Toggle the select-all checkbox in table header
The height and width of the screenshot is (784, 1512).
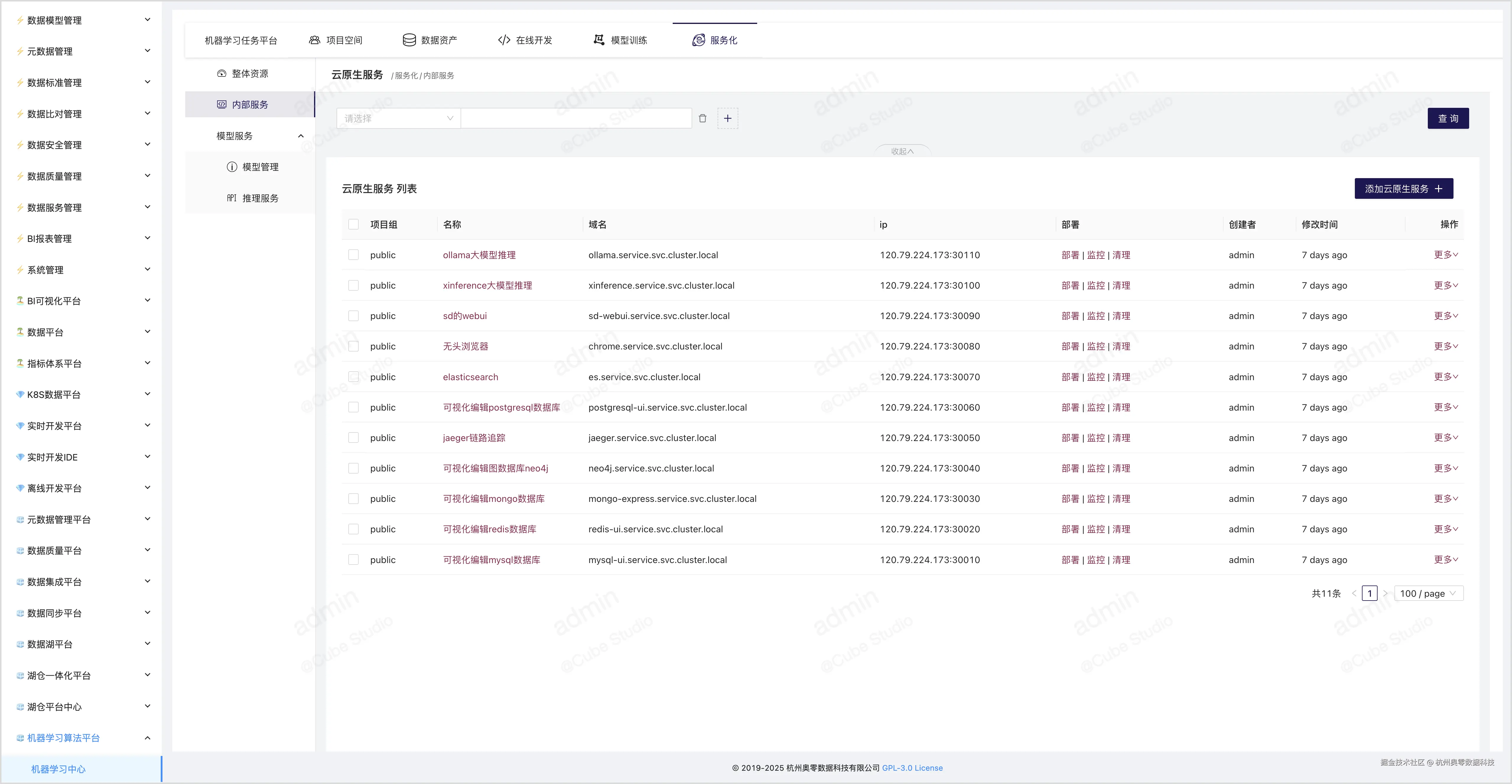point(353,224)
